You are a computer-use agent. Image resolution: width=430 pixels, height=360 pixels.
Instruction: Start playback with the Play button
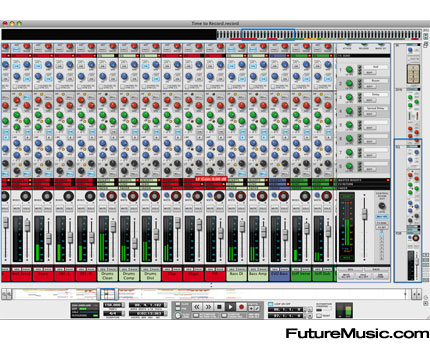[x=230, y=307]
